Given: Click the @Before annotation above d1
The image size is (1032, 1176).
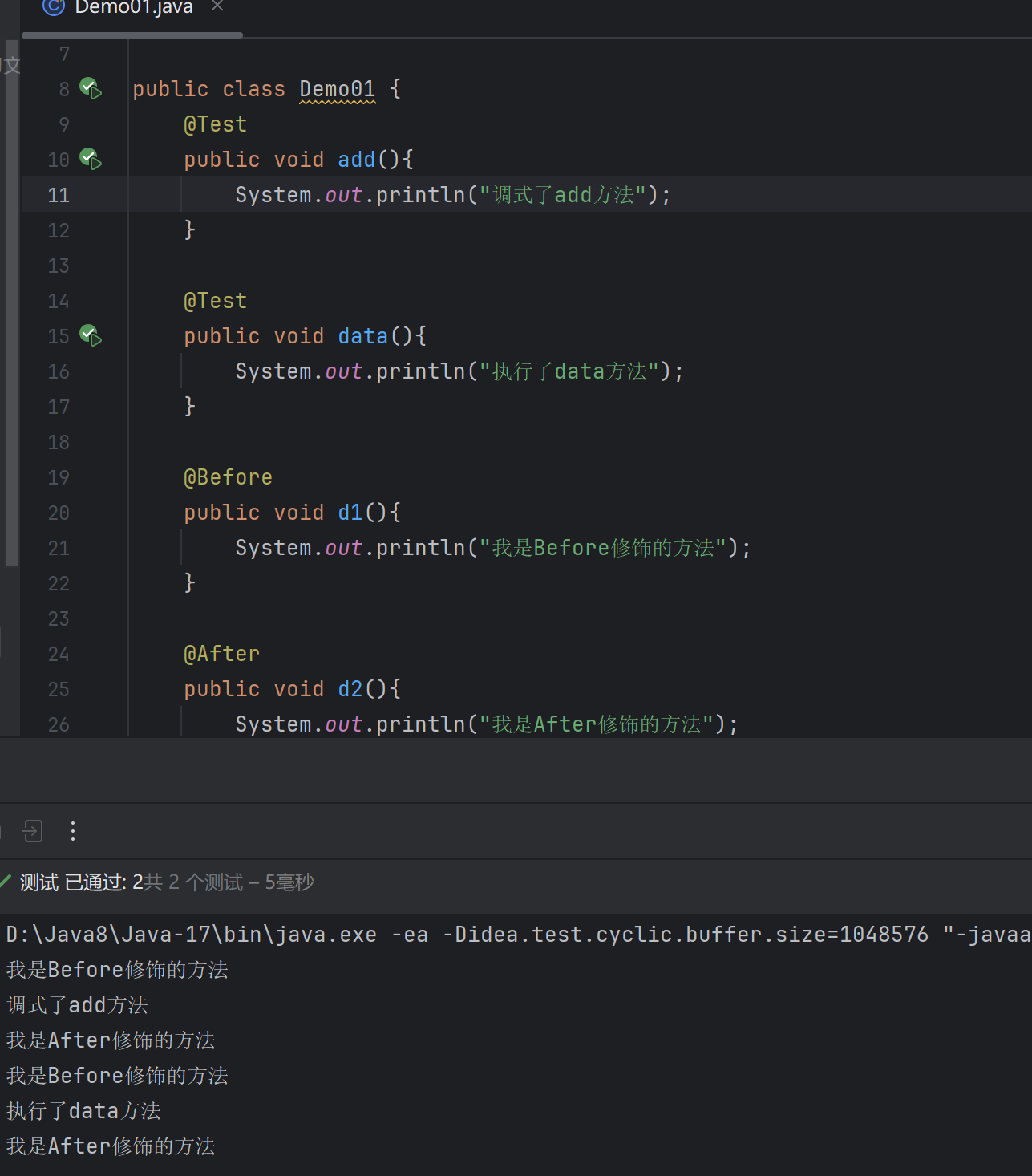Looking at the screenshot, I should tap(228, 477).
